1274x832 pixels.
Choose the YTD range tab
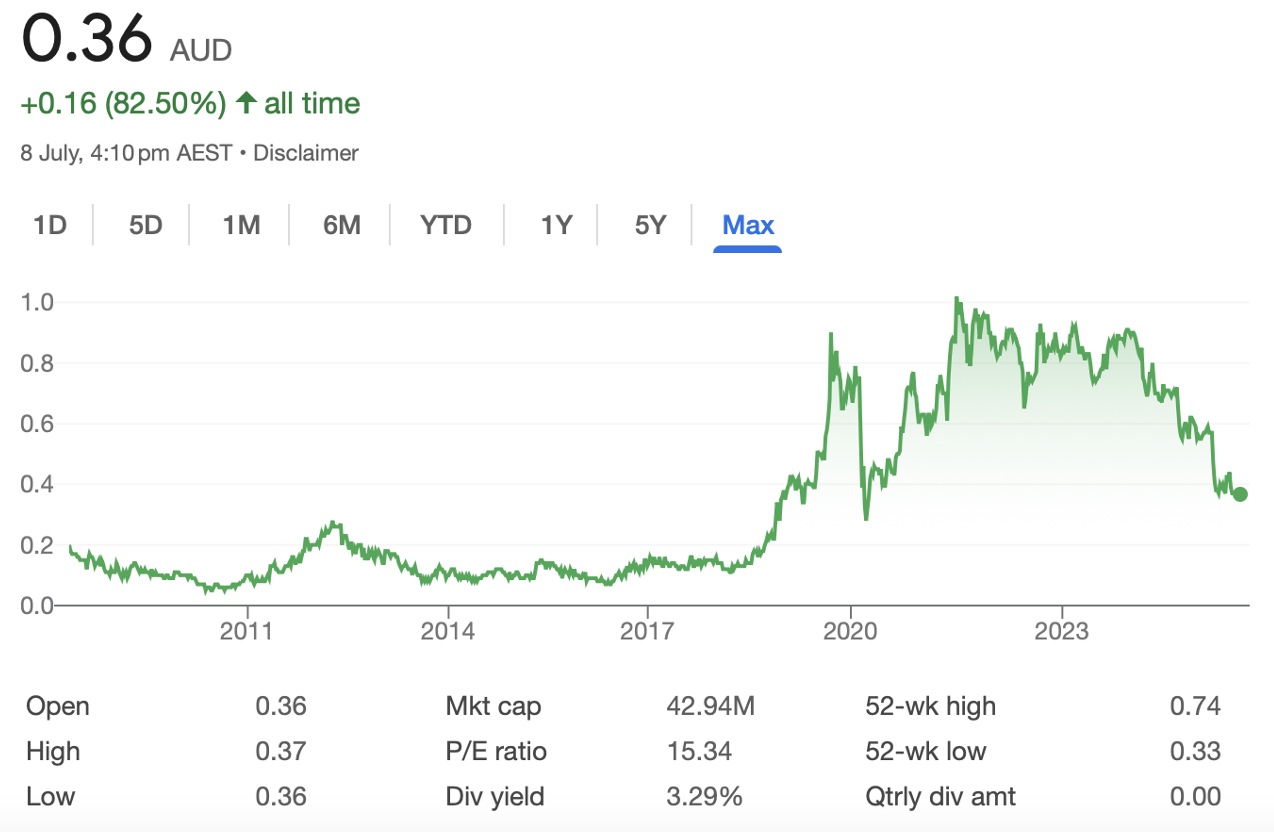tap(445, 225)
